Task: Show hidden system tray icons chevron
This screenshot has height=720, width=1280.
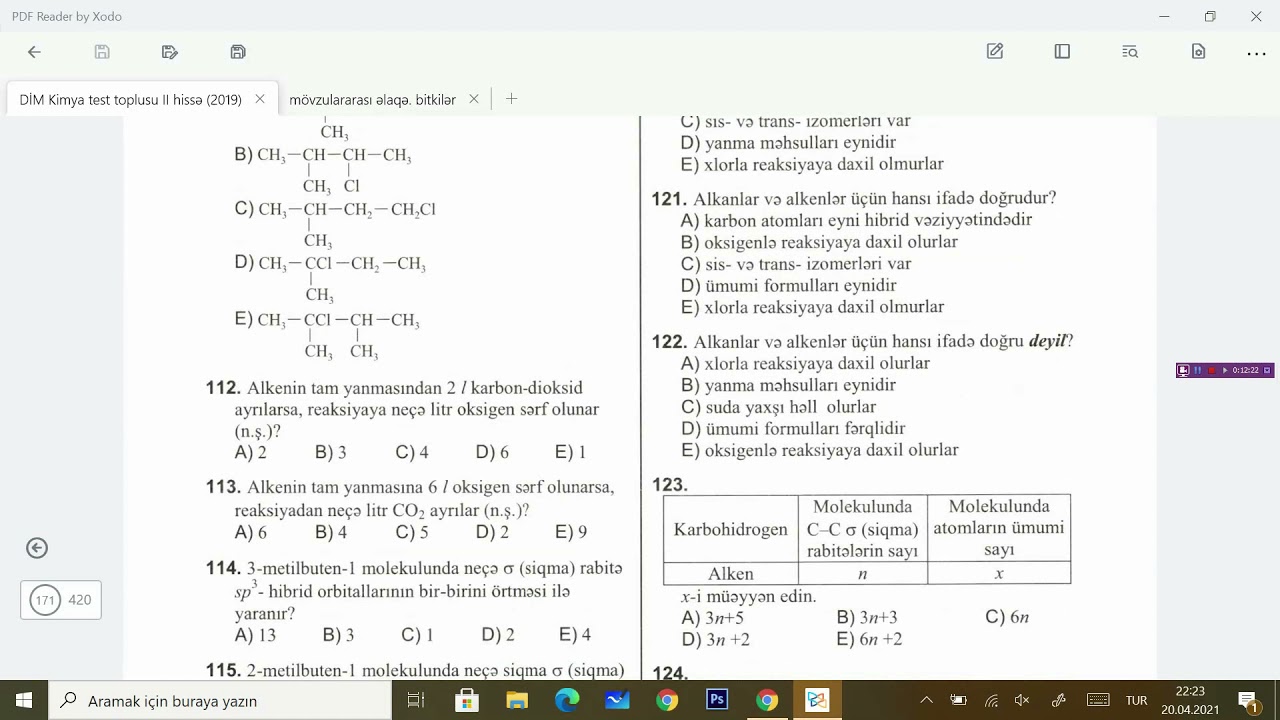Action: click(926, 700)
